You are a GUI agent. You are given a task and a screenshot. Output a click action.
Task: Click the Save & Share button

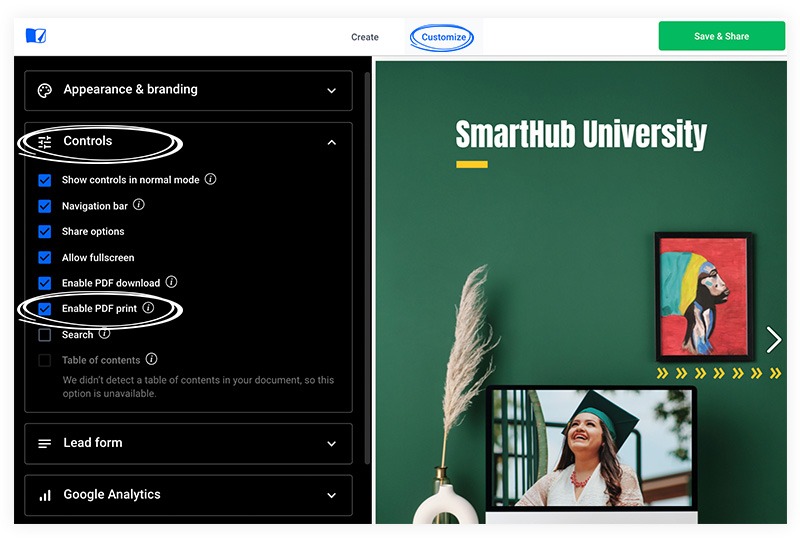[721, 36]
